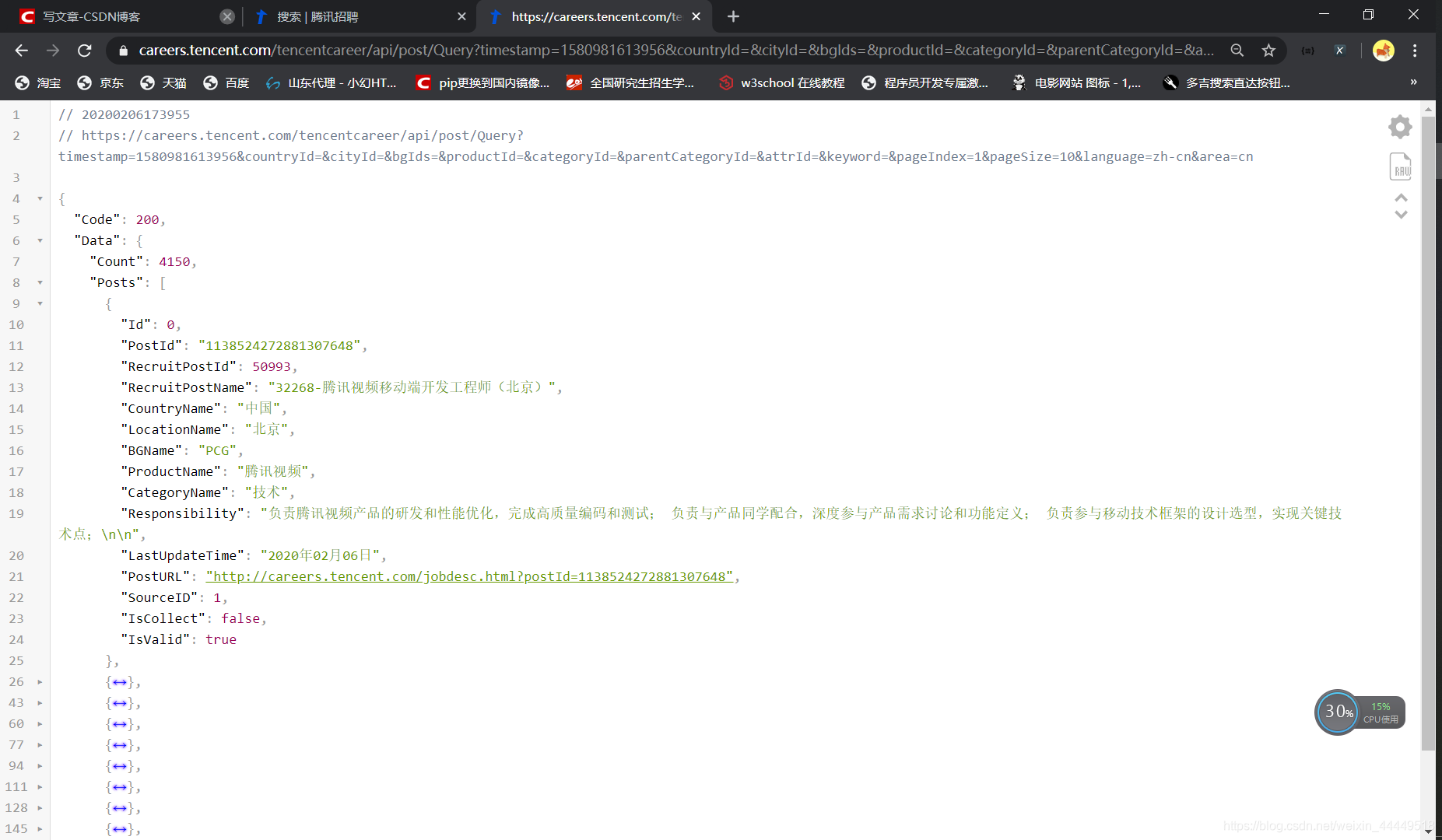The height and width of the screenshot is (840, 1442).
Task: Close the careers.tencent.com tab
Action: coord(696,16)
